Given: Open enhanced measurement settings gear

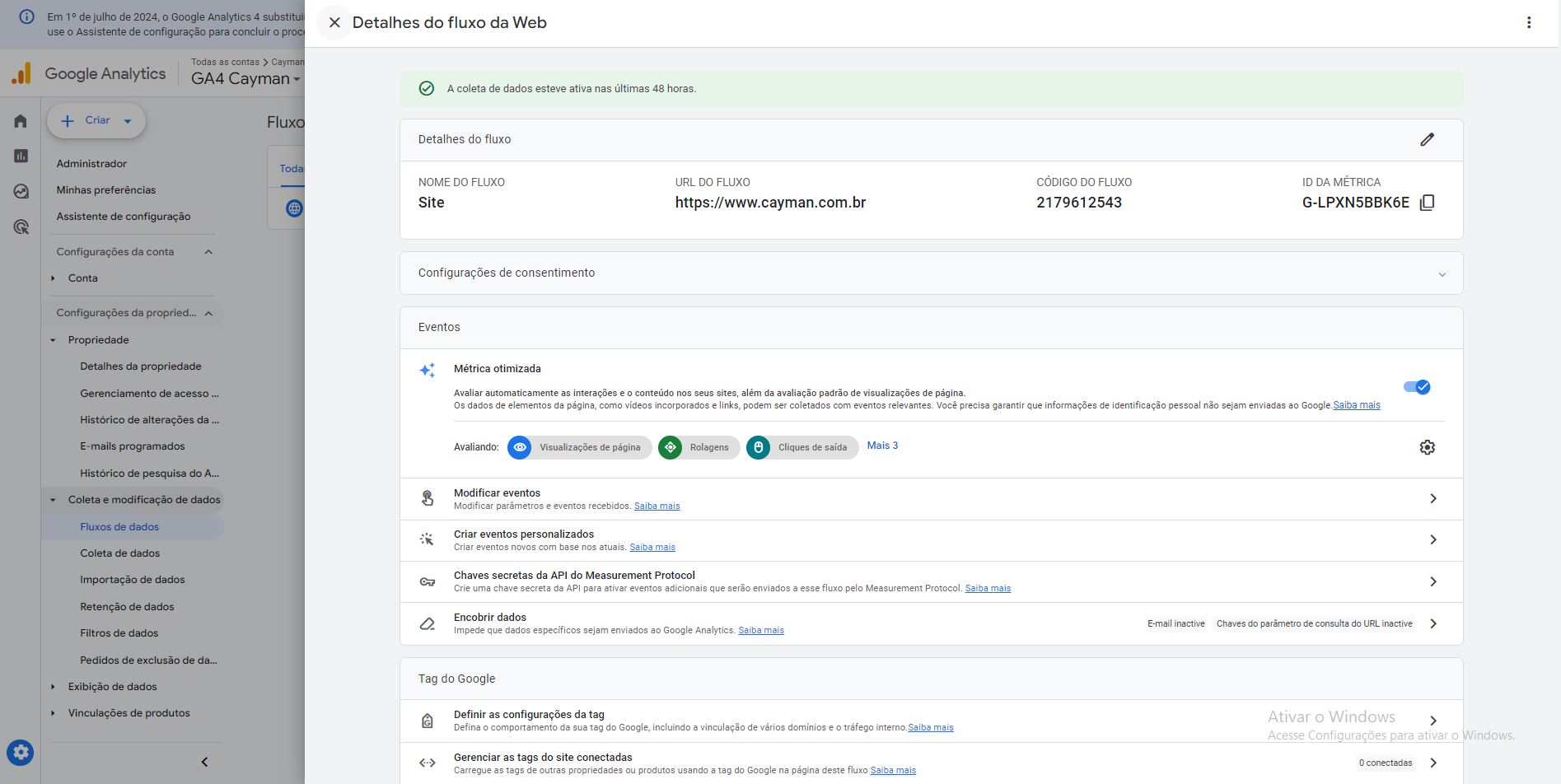Looking at the screenshot, I should [1428, 447].
